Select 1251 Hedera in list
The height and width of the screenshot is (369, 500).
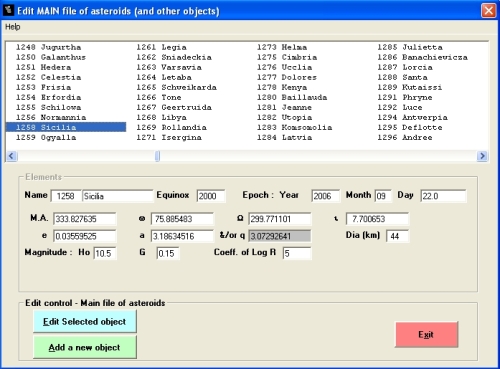pyautogui.click(x=44, y=67)
